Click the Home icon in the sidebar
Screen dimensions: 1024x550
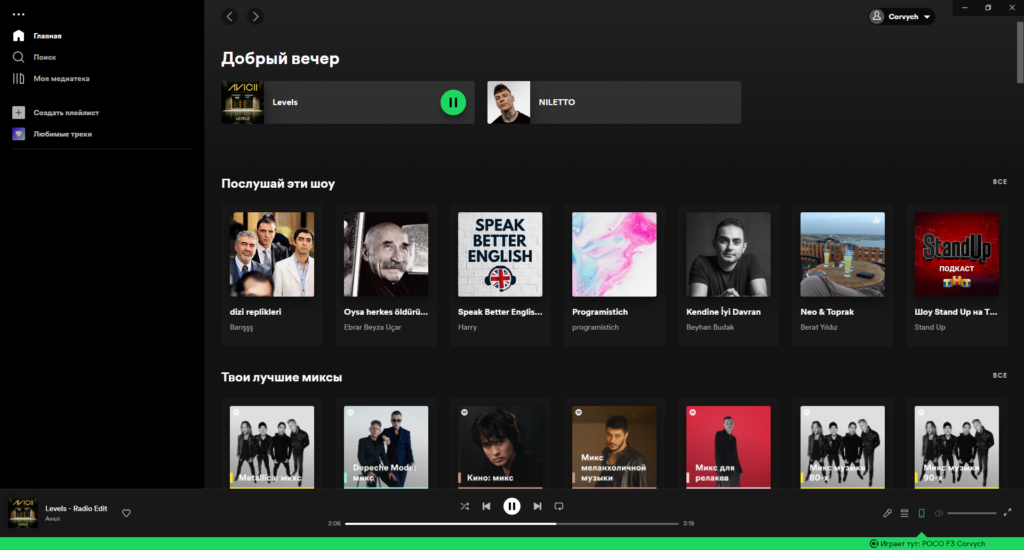tap(18, 36)
